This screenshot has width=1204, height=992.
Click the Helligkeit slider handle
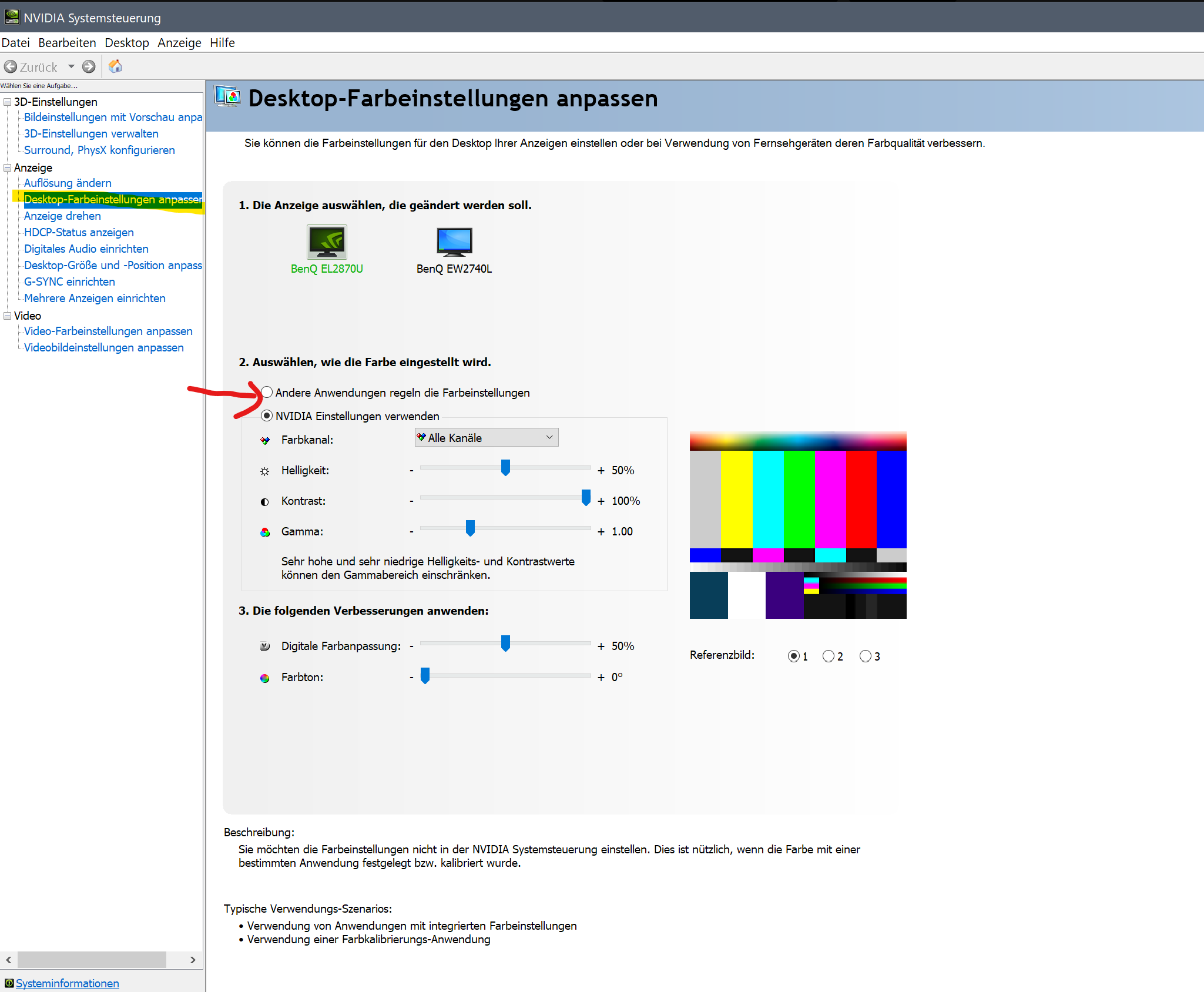click(505, 468)
